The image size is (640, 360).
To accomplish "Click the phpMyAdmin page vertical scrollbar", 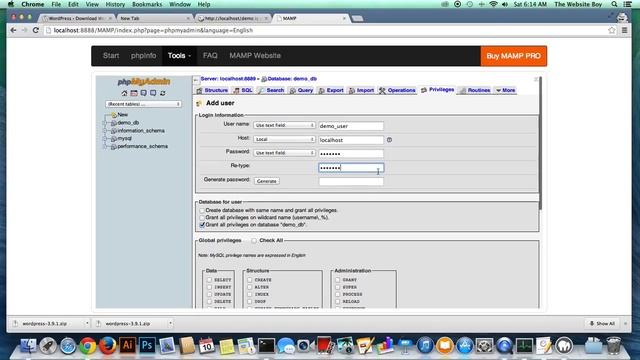I will [x=540, y=144].
